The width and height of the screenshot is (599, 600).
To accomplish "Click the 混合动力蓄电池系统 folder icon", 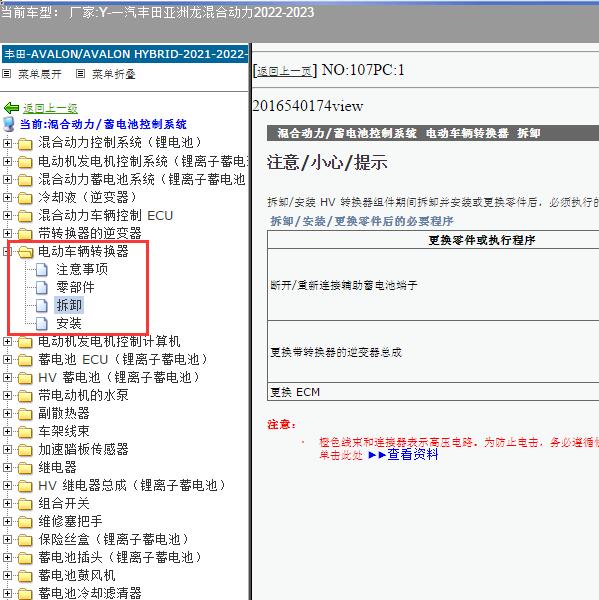I will (x=25, y=180).
